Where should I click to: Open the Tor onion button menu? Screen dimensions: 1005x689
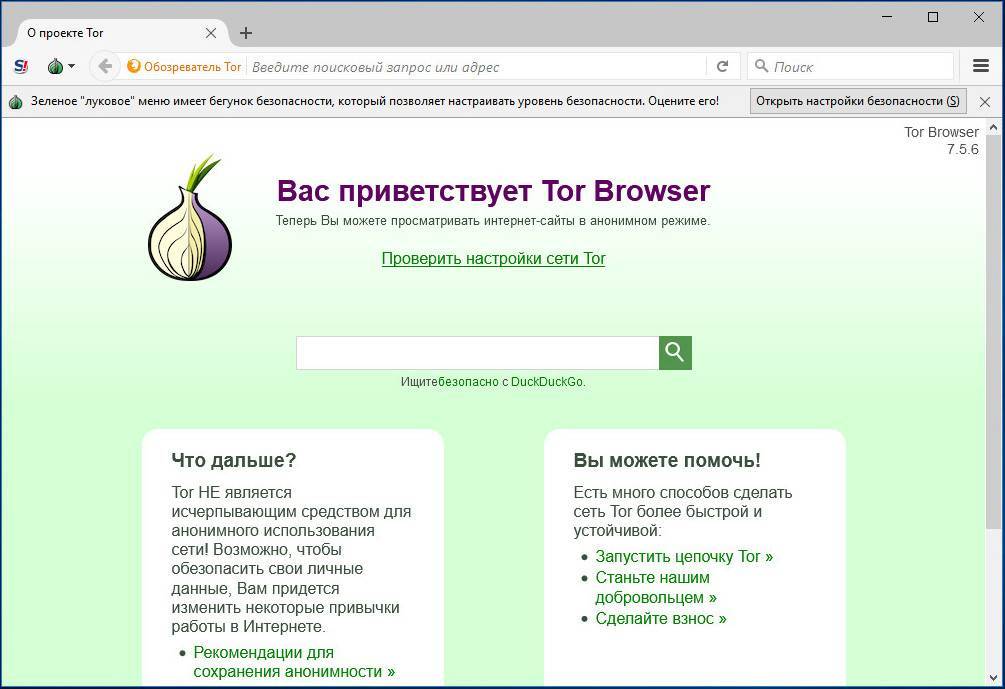click(61, 67)
